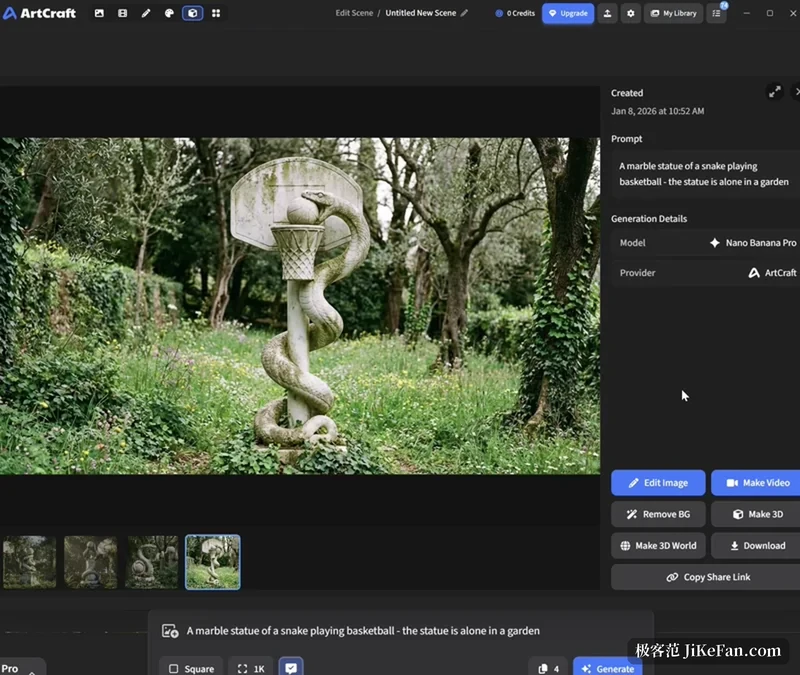Open the four-square apps grid icon
Viewport: 800px width, 675px height.
coord(216,13)
